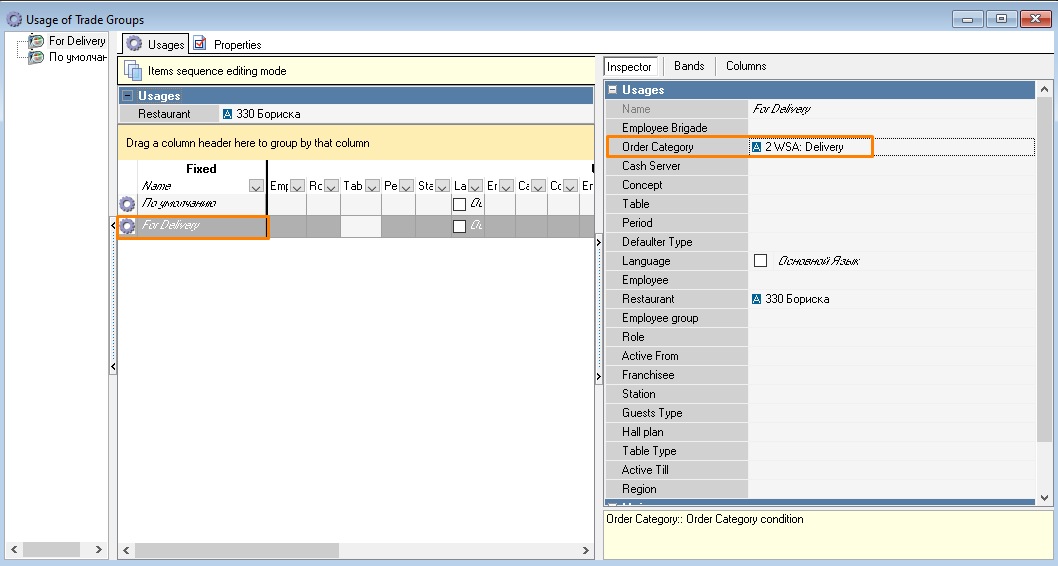Click the grid scroll right arrow
Image resolution: width=1058 pixels, height=566 pixels.
[x=585, y=550]
